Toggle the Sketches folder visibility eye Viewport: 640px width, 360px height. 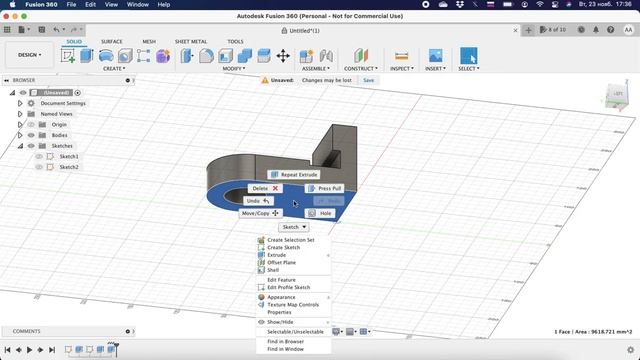pyautogui.click(x=31, y=146)
